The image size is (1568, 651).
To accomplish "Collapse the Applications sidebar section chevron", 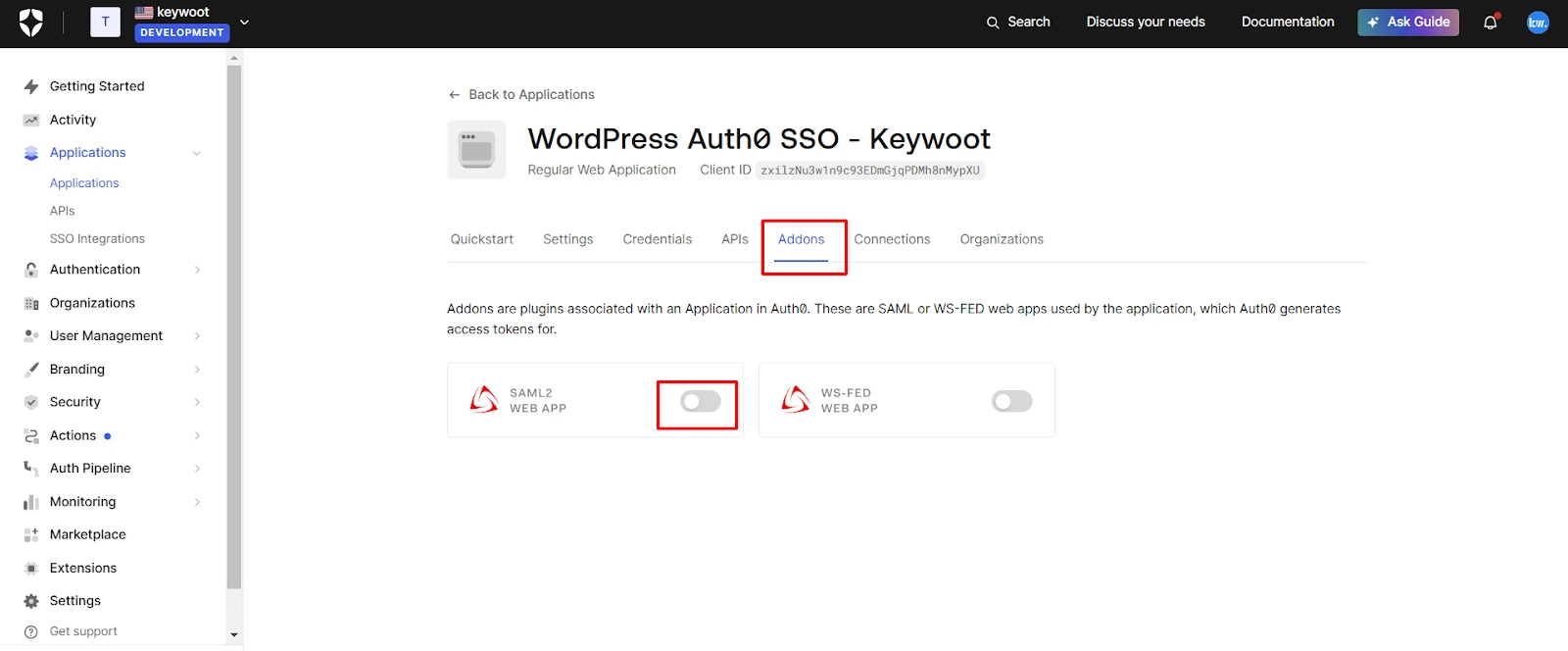I will pos(197,153).
